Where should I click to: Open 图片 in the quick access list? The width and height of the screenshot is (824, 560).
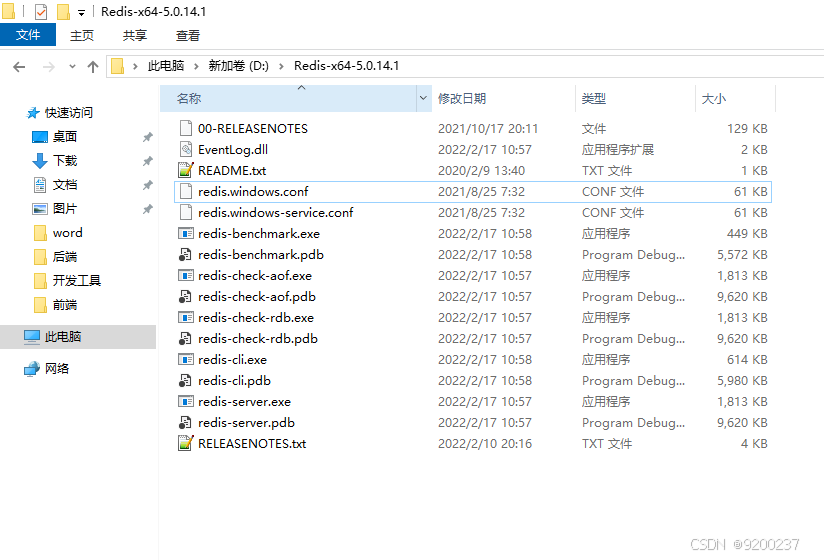65,209
